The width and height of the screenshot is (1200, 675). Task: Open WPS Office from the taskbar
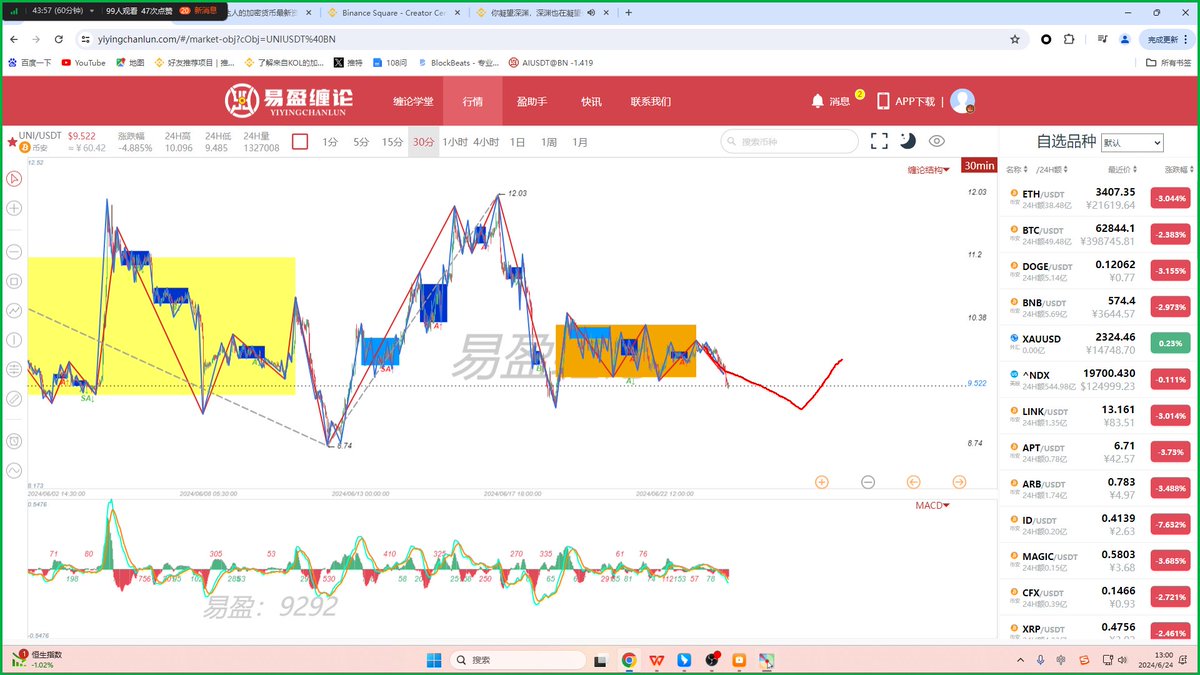(x=656, y=660)
